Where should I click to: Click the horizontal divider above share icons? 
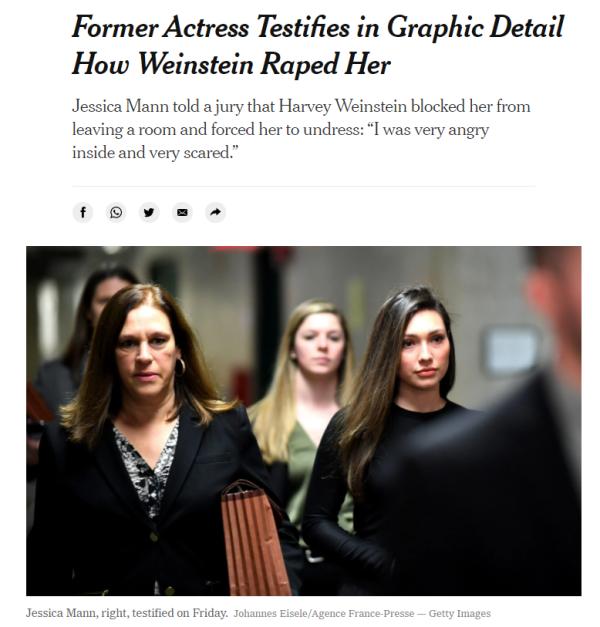pos(304,186)
